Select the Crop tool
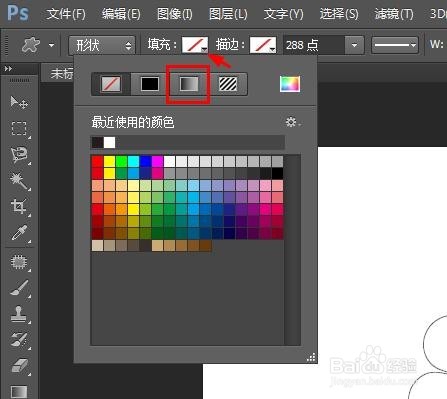The height and width of the screenshot is (399, 447). [19, 206]
